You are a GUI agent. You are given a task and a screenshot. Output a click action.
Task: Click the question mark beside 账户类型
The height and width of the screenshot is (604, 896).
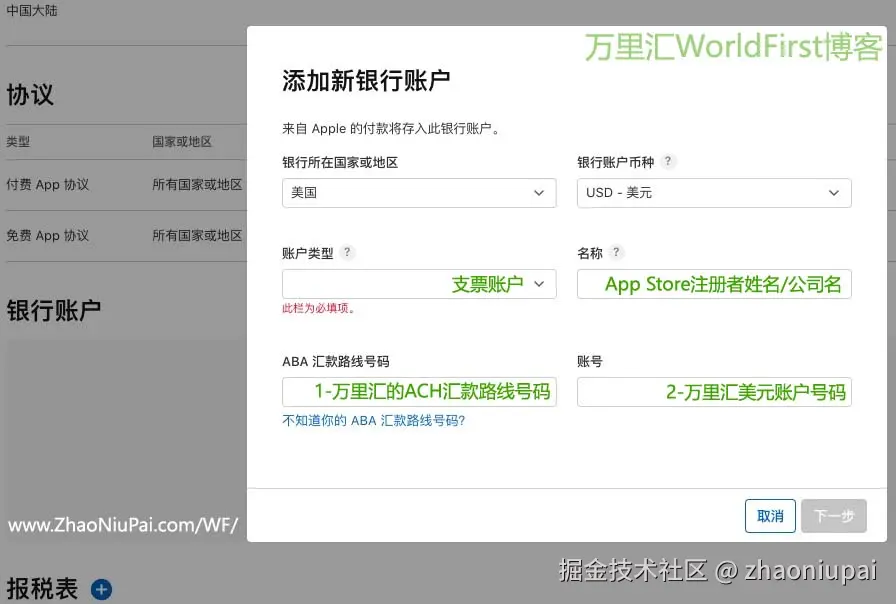click(346, 253)
